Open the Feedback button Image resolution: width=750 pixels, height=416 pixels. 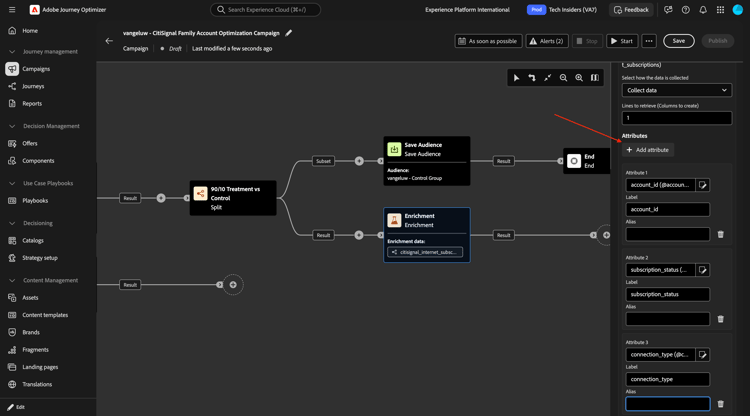(631, 10)
